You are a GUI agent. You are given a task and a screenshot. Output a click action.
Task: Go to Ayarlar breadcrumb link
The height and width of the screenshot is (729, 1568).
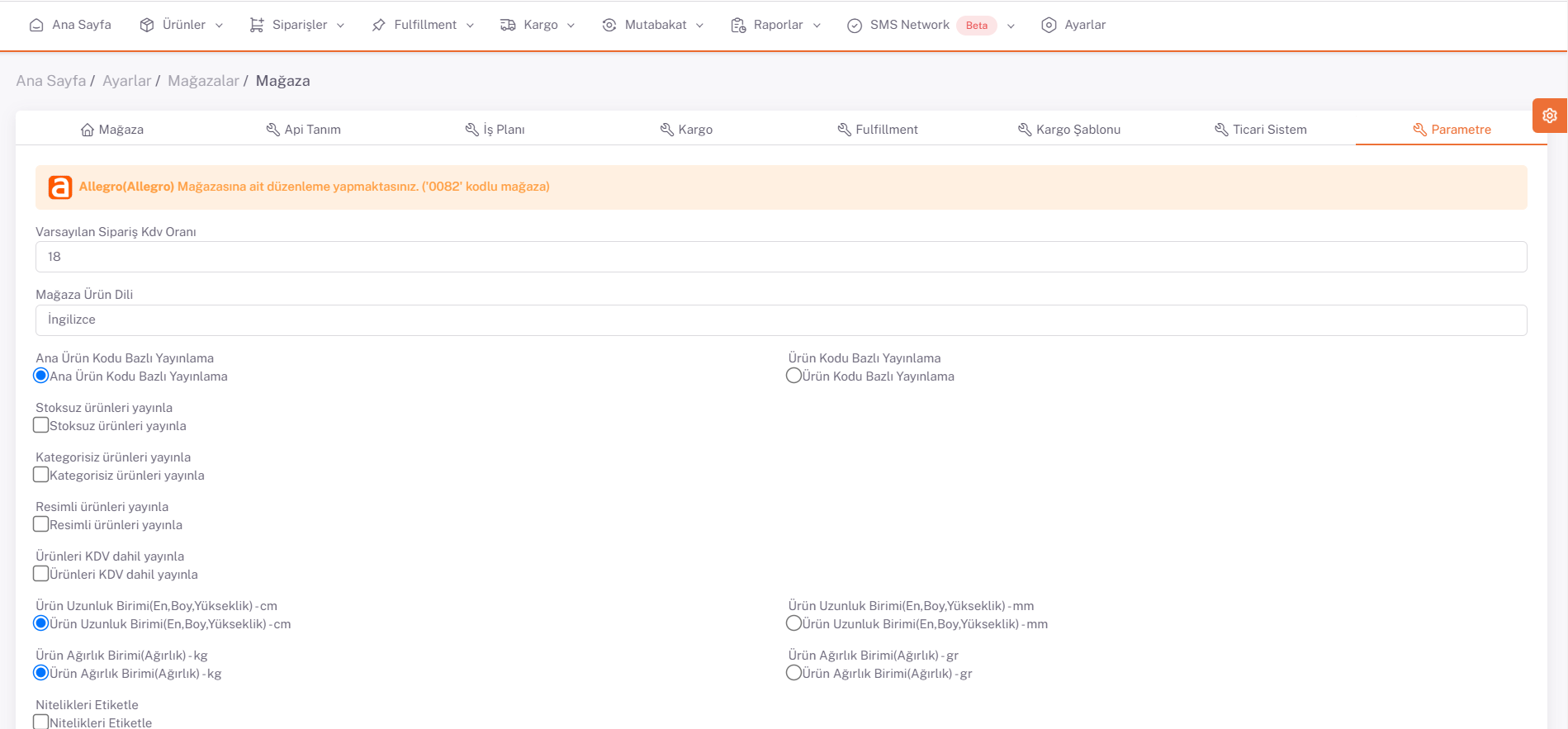pyautogui.click(x=127, y=81)
